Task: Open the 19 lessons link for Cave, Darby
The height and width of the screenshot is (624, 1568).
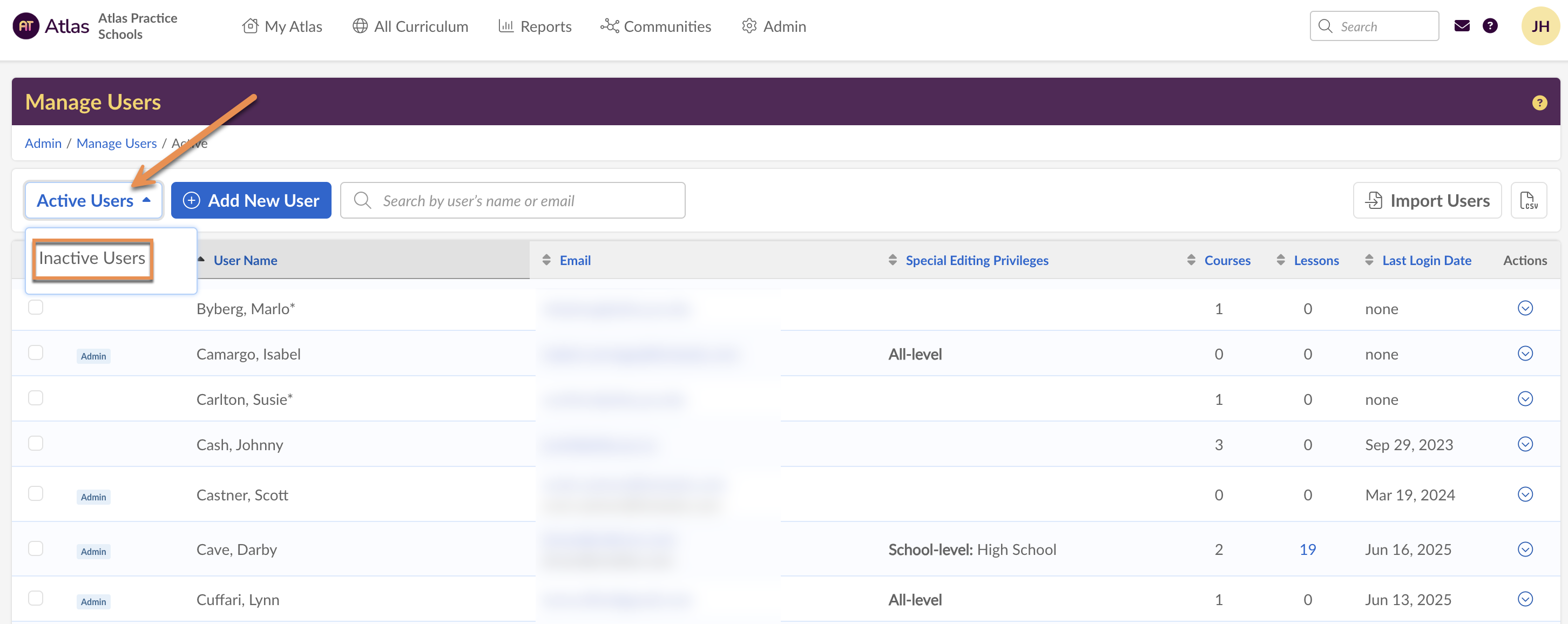Action: (x=1308, y=550)
